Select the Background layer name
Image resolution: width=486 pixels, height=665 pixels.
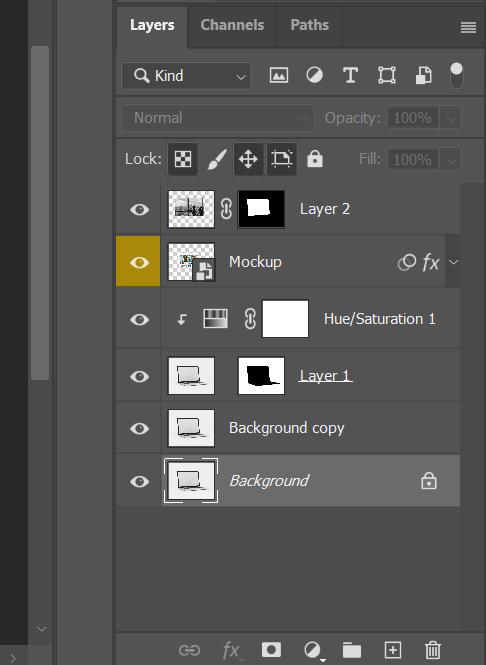click(x=269, y=481)
